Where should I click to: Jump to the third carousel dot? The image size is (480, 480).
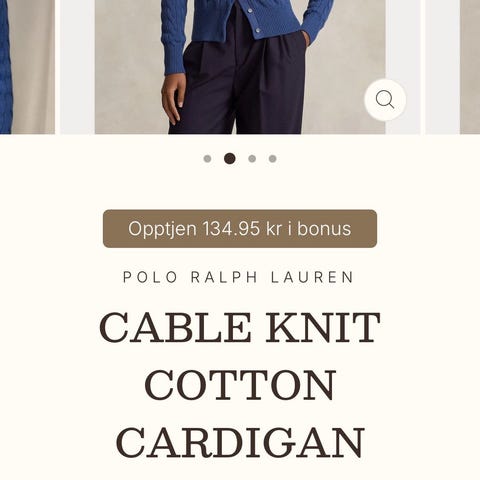pos(252,159)
